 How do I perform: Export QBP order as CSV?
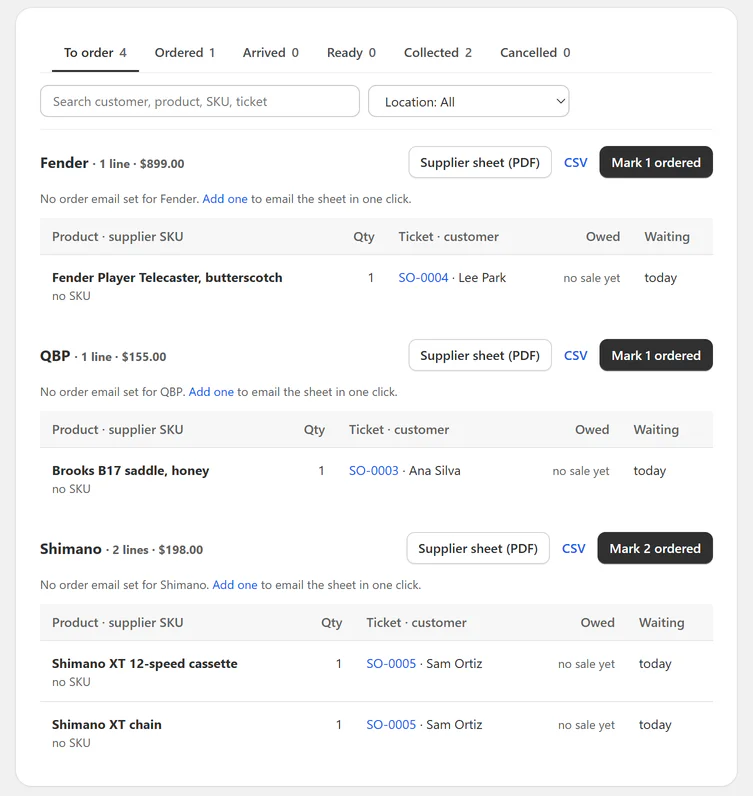coord(575,355)
